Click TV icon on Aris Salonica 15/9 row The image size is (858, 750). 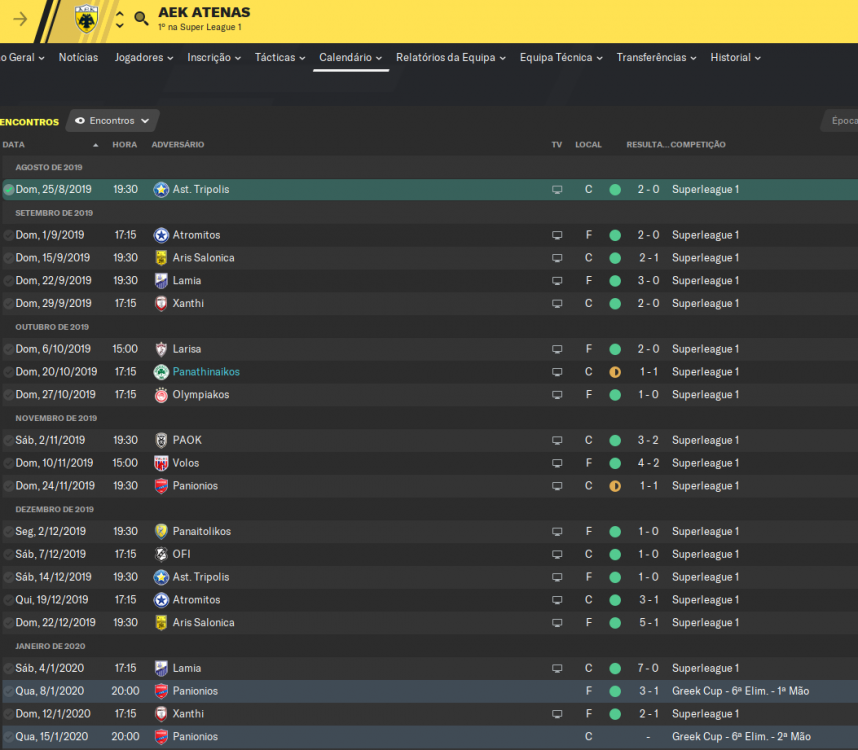557,258
